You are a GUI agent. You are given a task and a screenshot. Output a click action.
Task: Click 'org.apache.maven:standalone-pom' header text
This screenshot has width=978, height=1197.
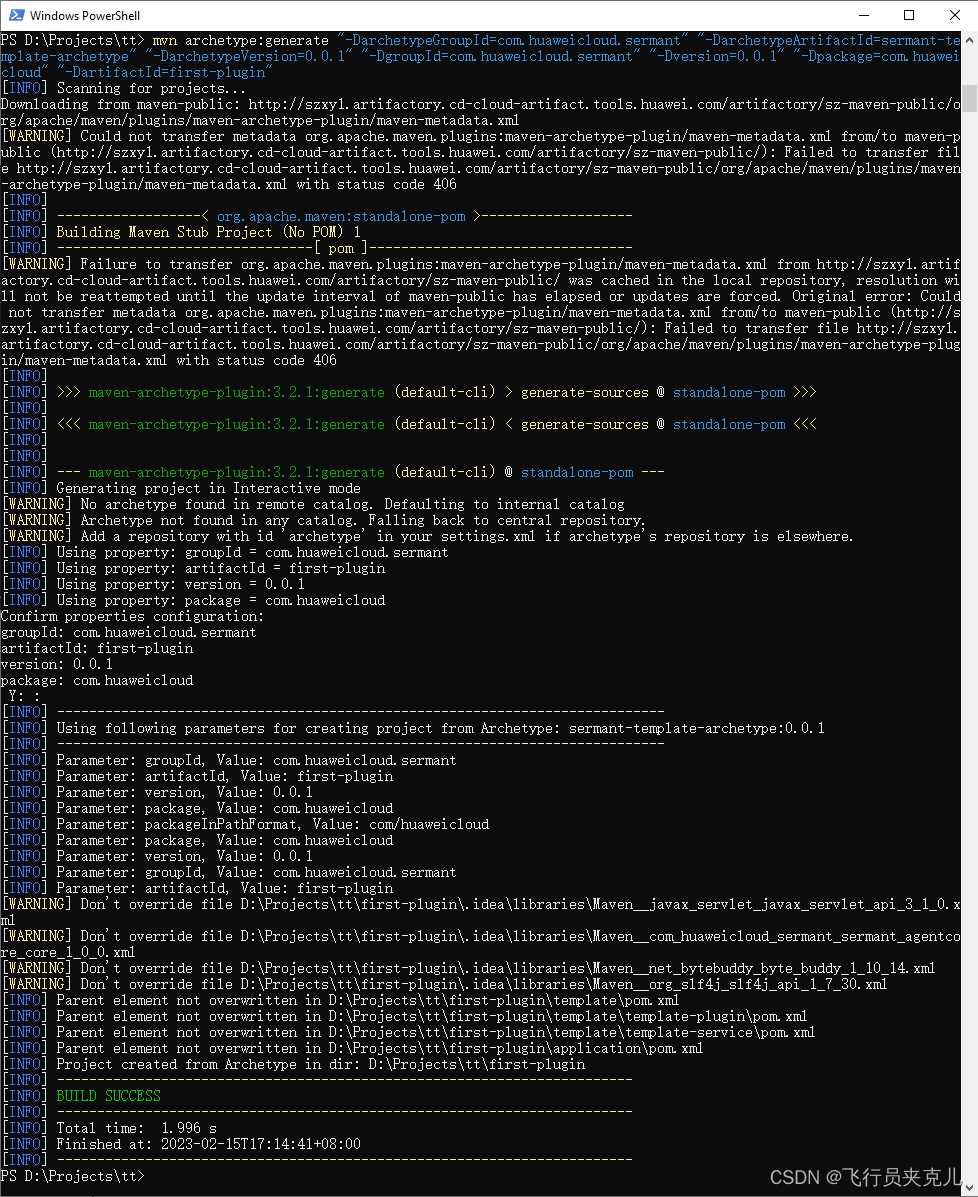click(341, 216)
